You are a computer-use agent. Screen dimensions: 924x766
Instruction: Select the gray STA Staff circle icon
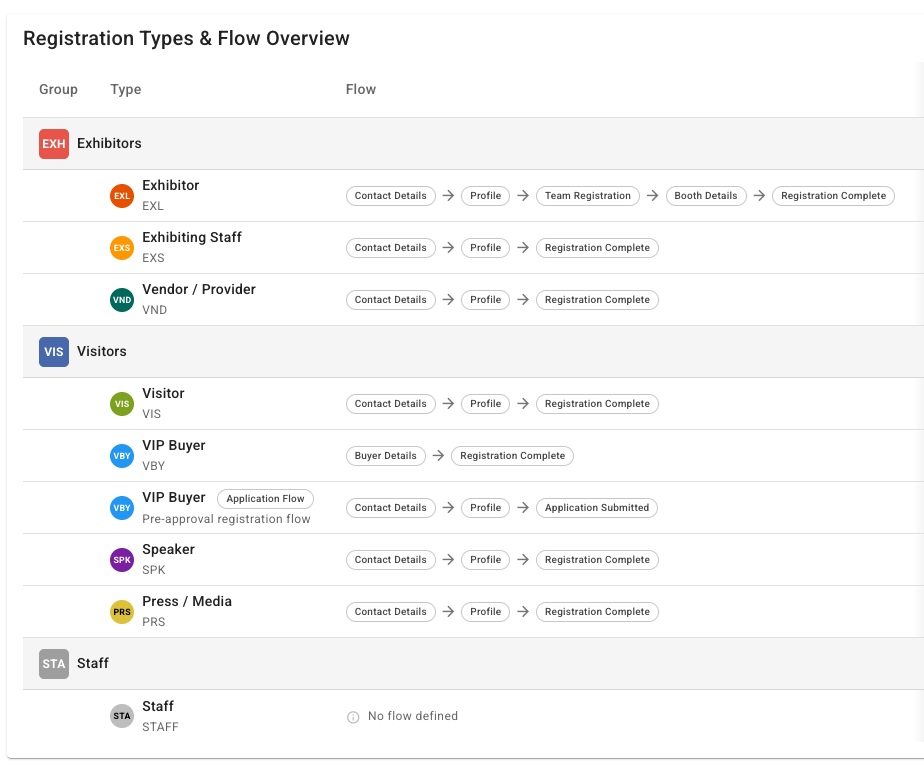click(x=122, y=716)
